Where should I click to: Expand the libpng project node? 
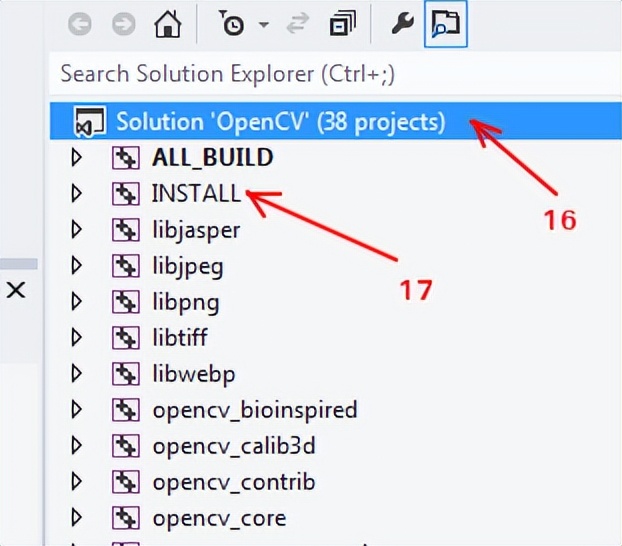coord(77,302)
